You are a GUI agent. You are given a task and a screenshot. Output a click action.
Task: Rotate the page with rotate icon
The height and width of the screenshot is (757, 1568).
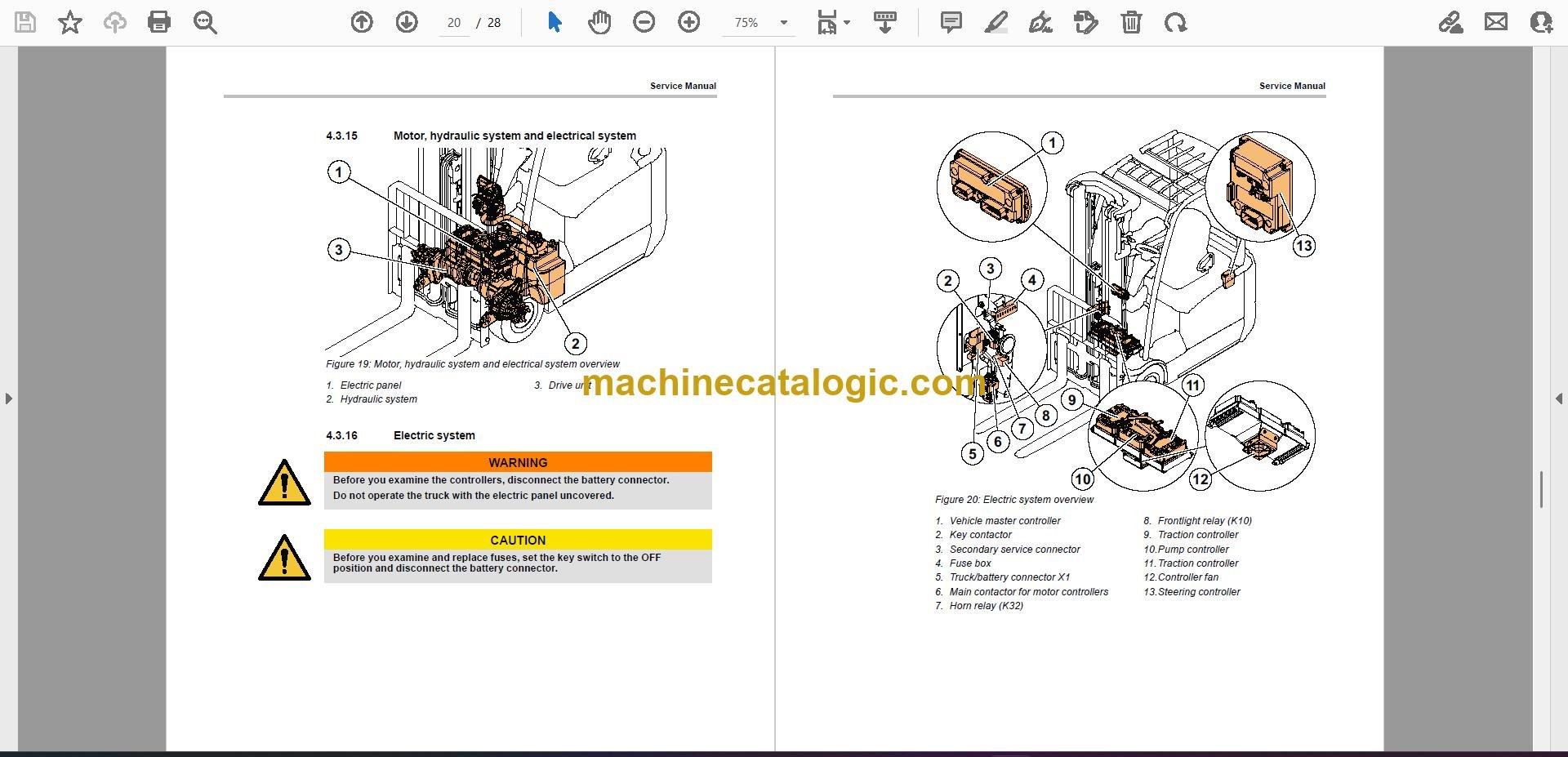1176,22
